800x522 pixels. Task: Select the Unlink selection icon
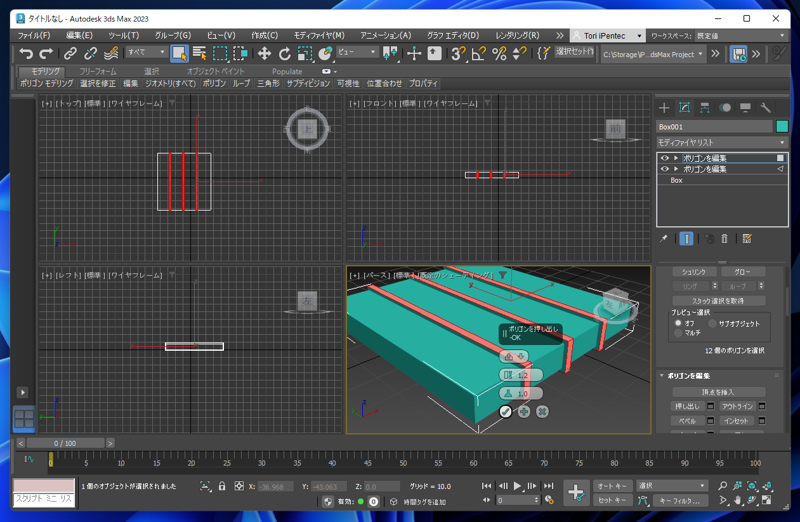point(90,53)
